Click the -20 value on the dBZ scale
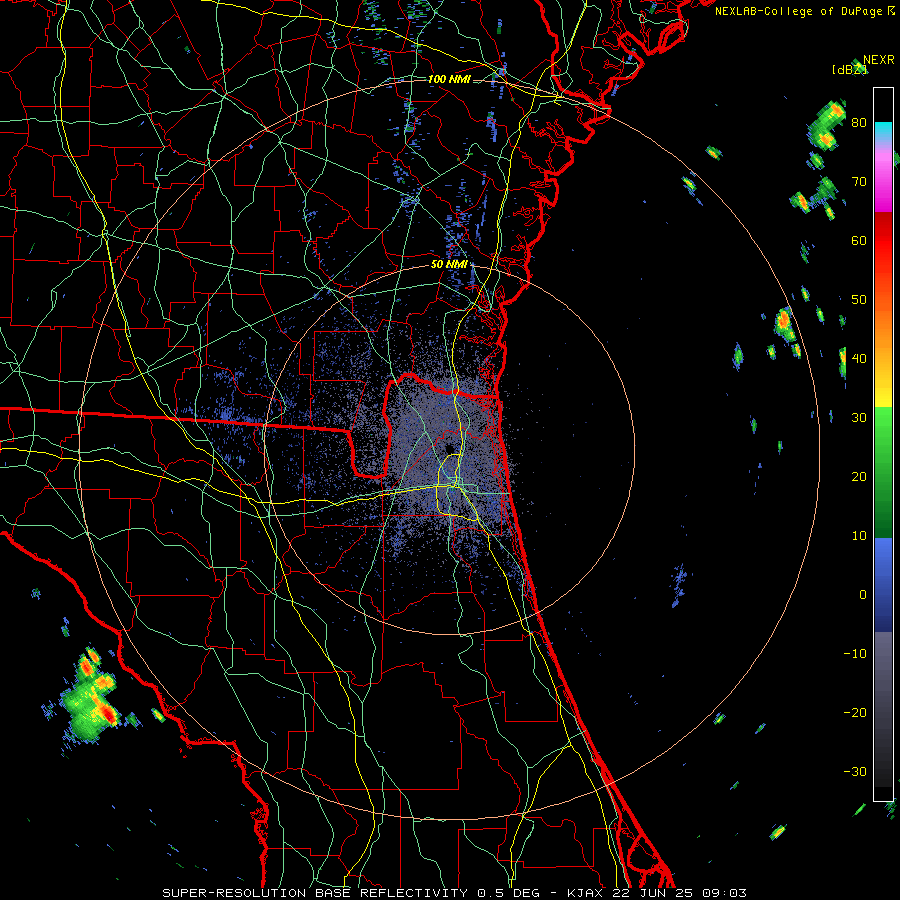Screen dimensions: 900x900 click(x=855, y=713)
